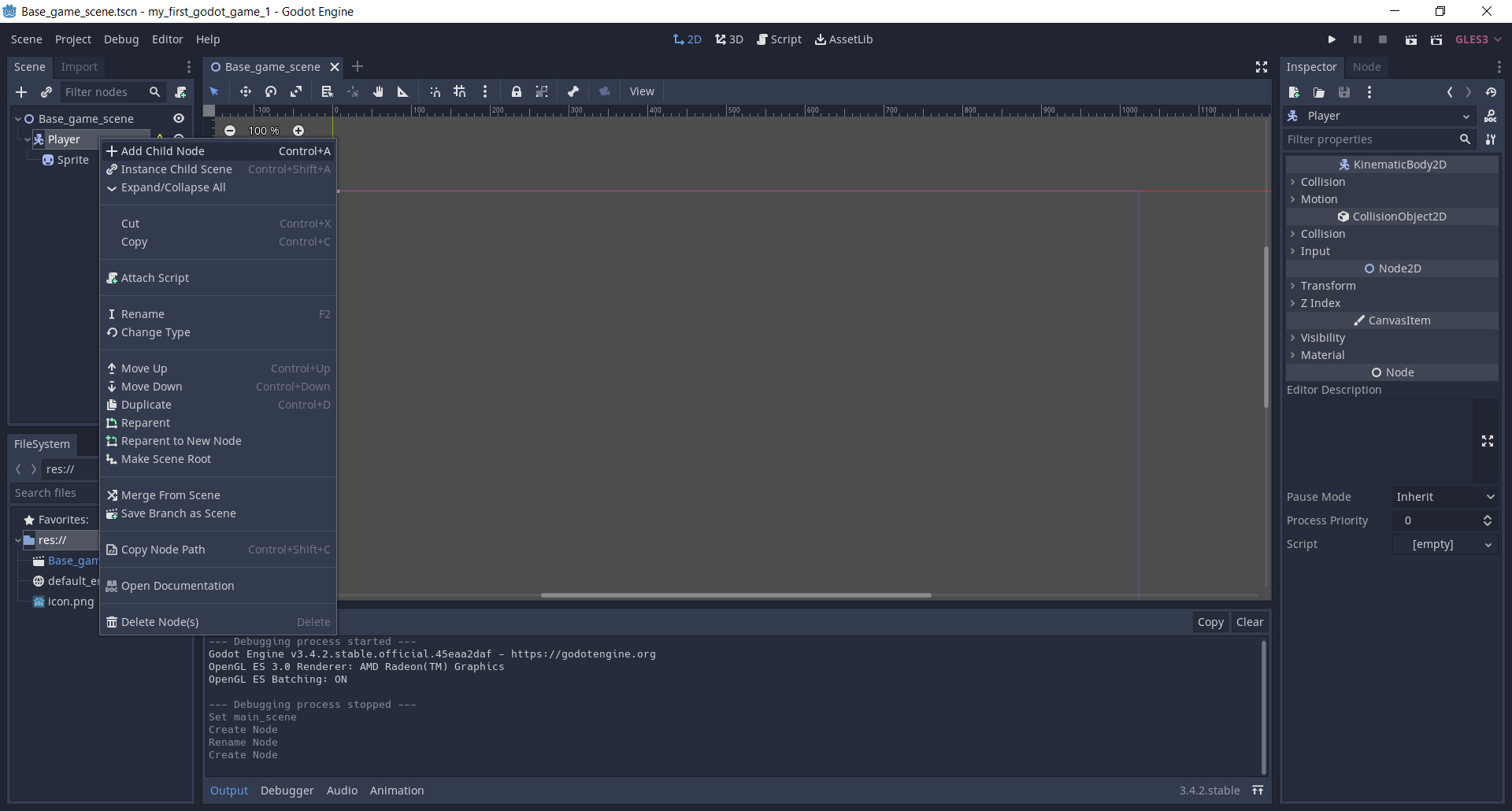Activate the Rotate Mode tool
The height and width of the screenshot is (811, 1512).
point(271,91)
